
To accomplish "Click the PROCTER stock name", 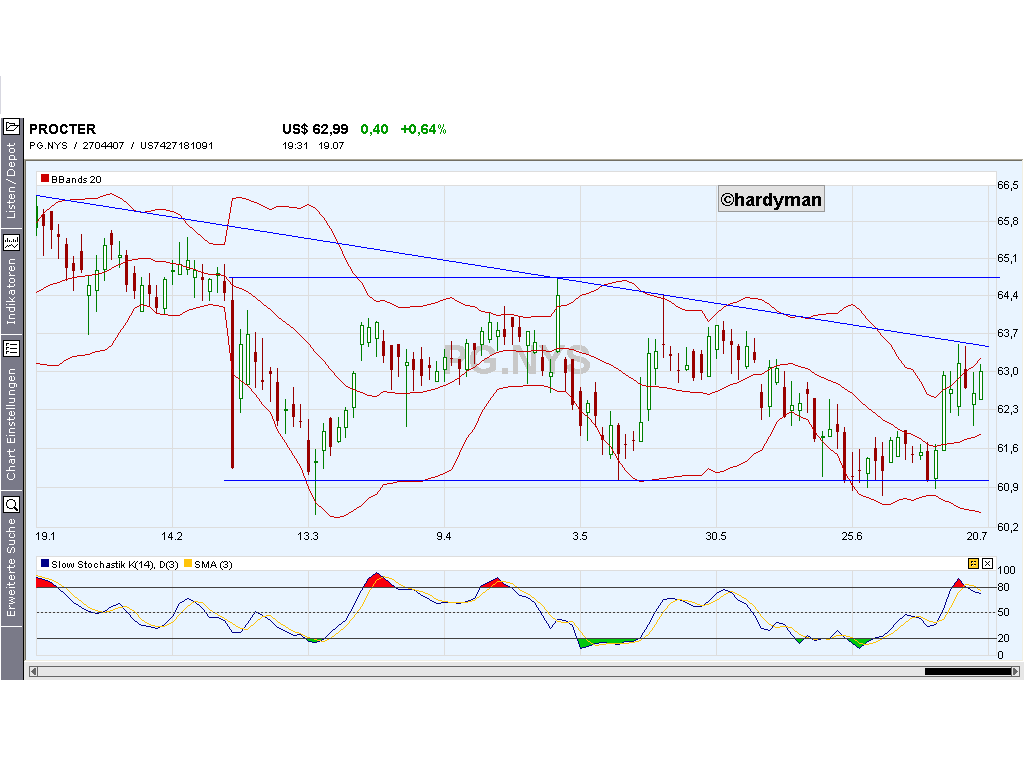I will coord(63,128).
